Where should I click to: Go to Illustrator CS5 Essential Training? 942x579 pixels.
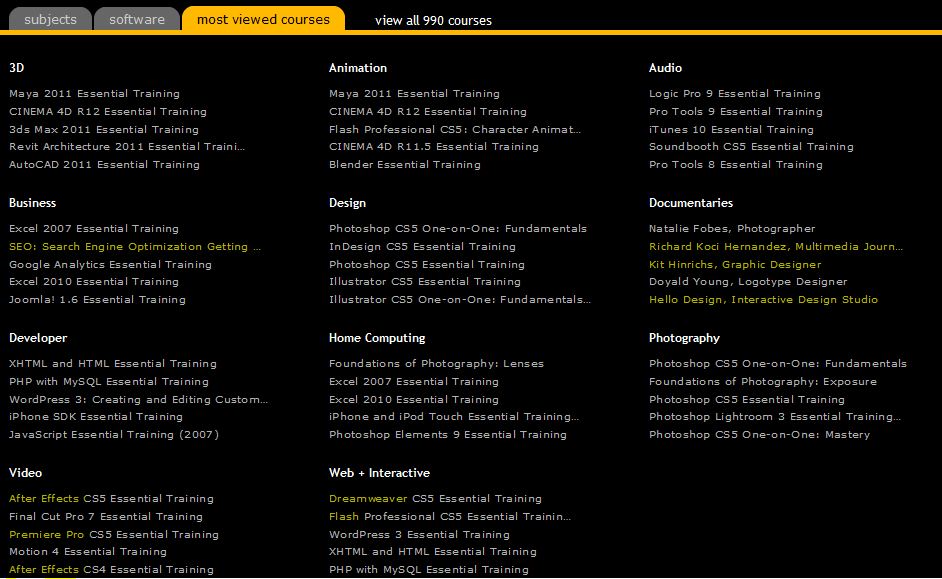pyautogui.click(x=425, y=282)
